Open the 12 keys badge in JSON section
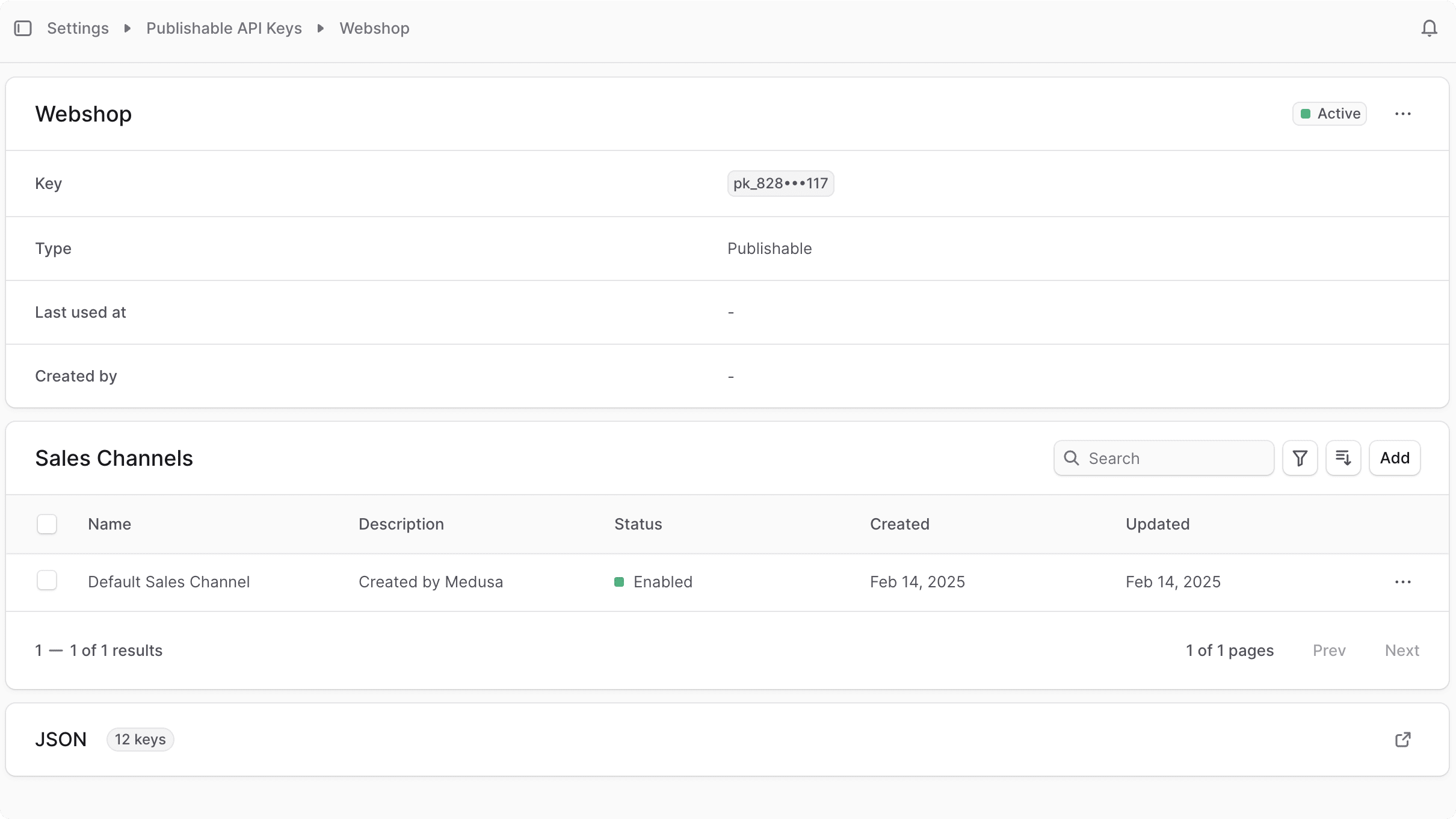The width and height of the screenshot is (1456, 819). click(x=140, y=739)
